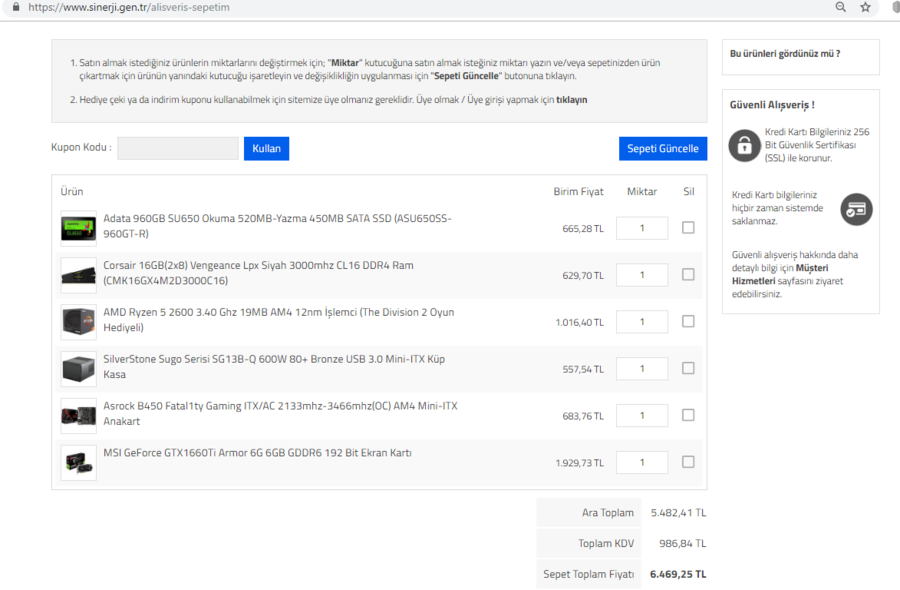Click the AMD Ryzen 5 2600 product image
900x590 pixels.
point(78,322)
